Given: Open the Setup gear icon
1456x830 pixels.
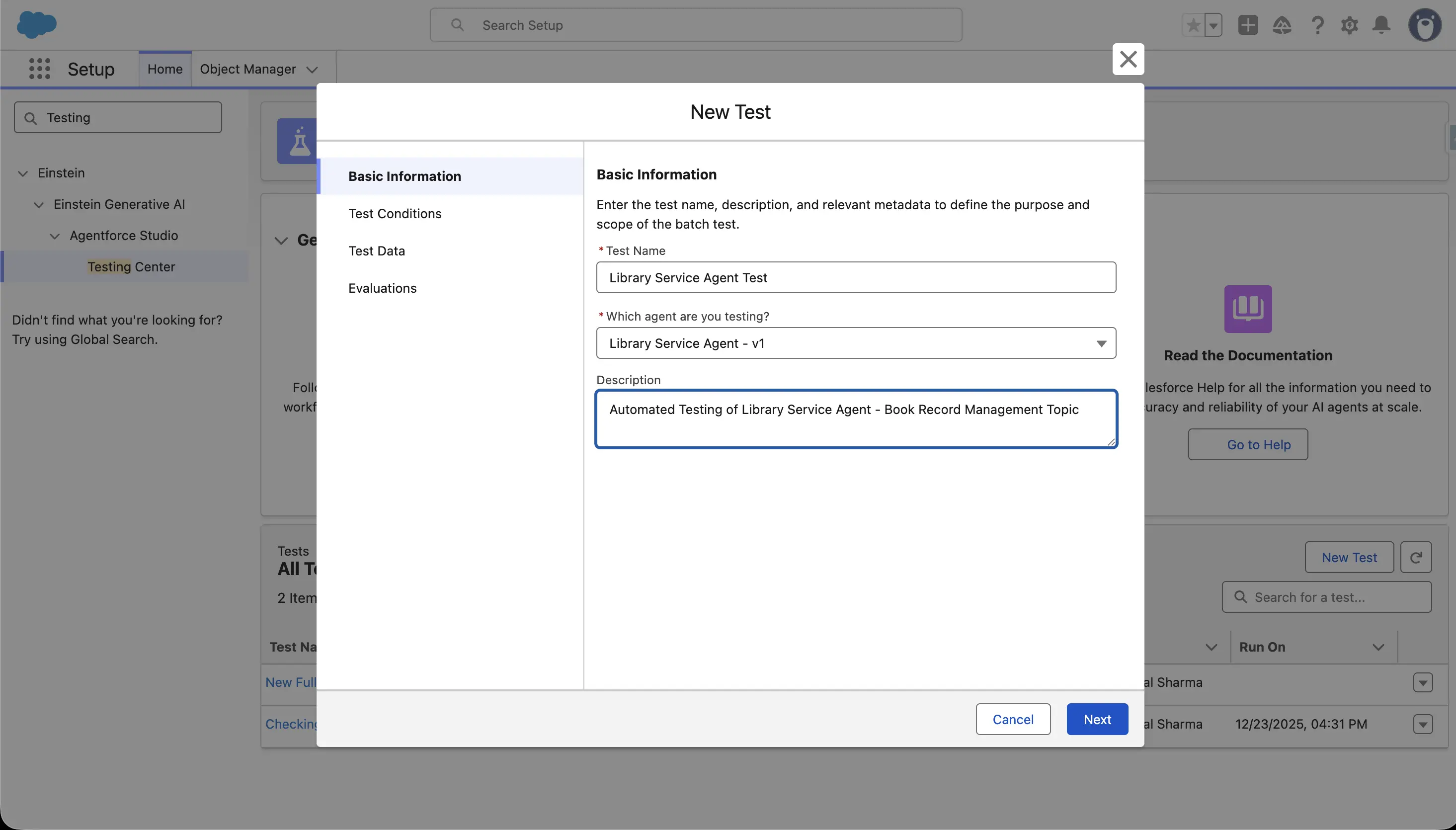Looking at the screenshot, I should pyautogui.click(x=1349, y=25).
